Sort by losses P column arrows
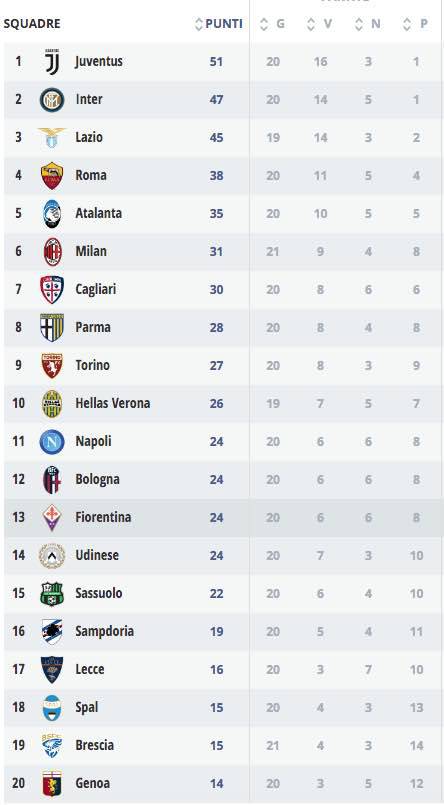Screen dimensions: 444x805 click(407, 24)
